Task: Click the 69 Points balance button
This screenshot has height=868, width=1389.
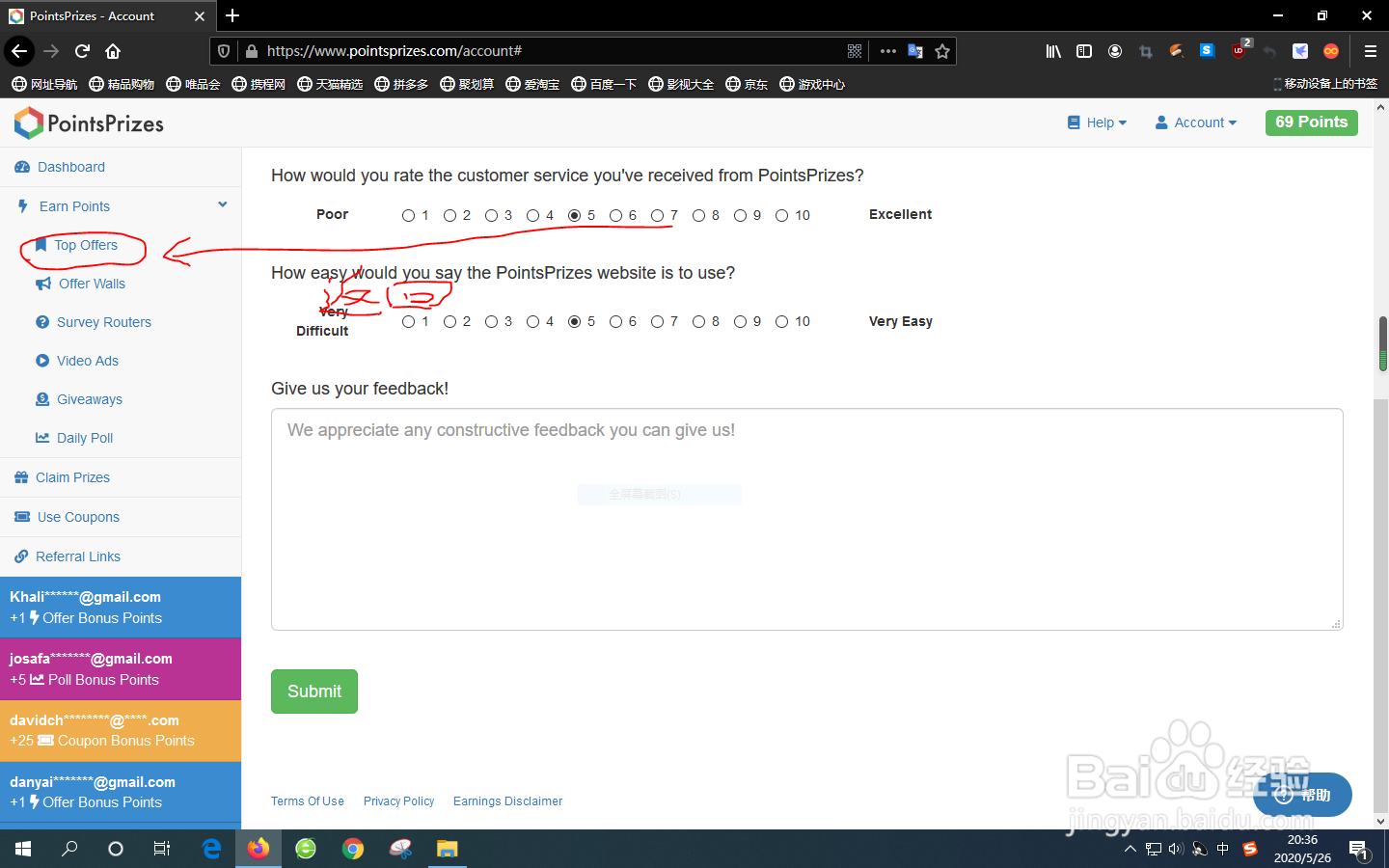Action: pos(1311,122)
